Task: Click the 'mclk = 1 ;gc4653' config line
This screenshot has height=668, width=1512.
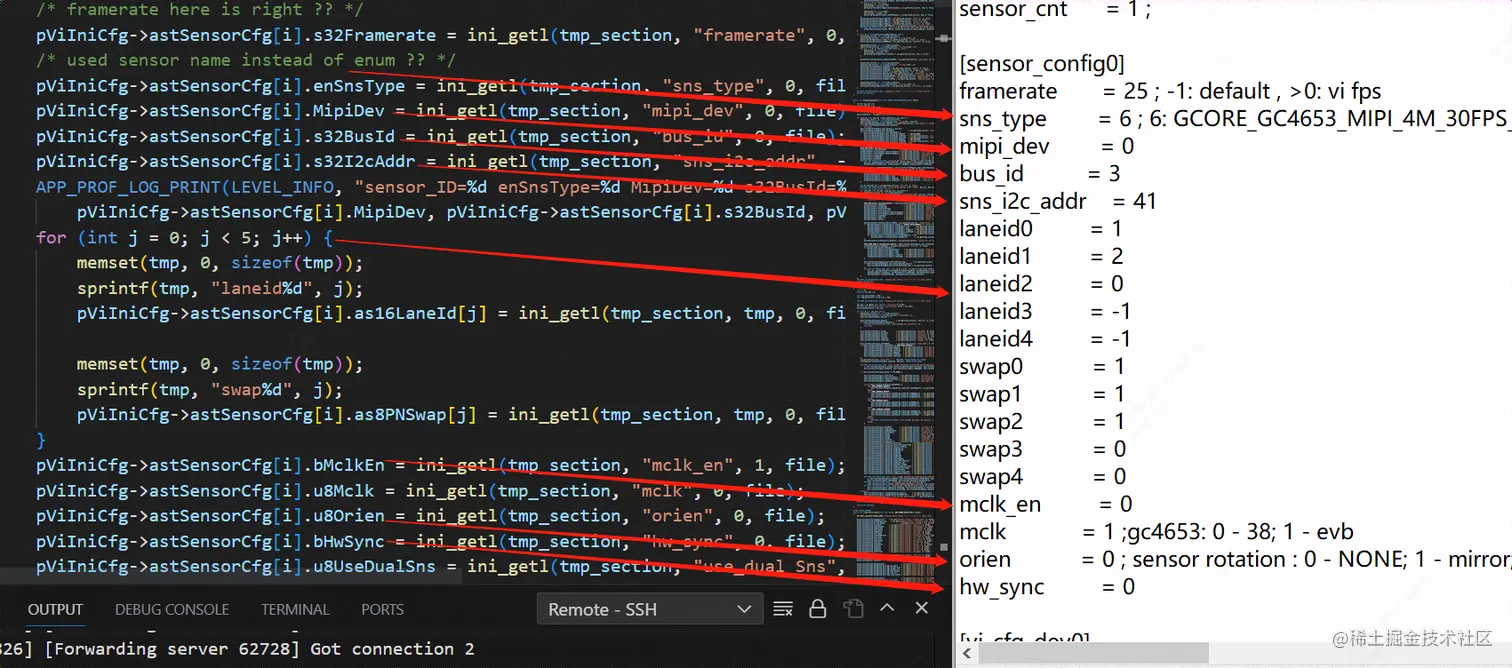Action: [1156, 532]
